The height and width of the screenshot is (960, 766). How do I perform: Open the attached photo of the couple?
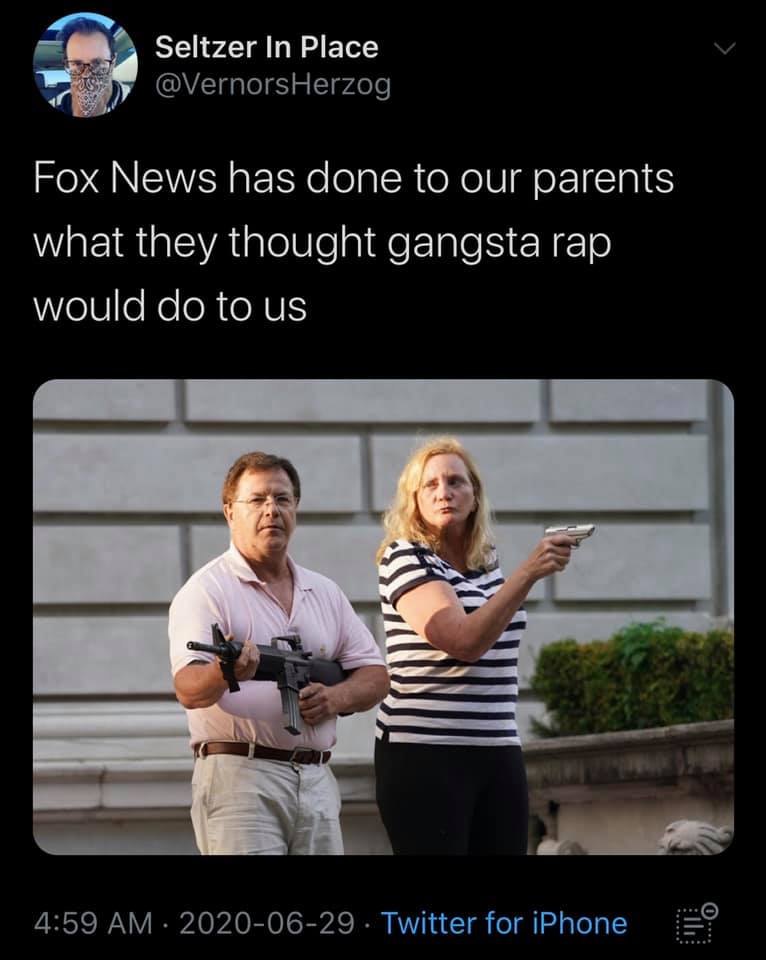(383, 617)
